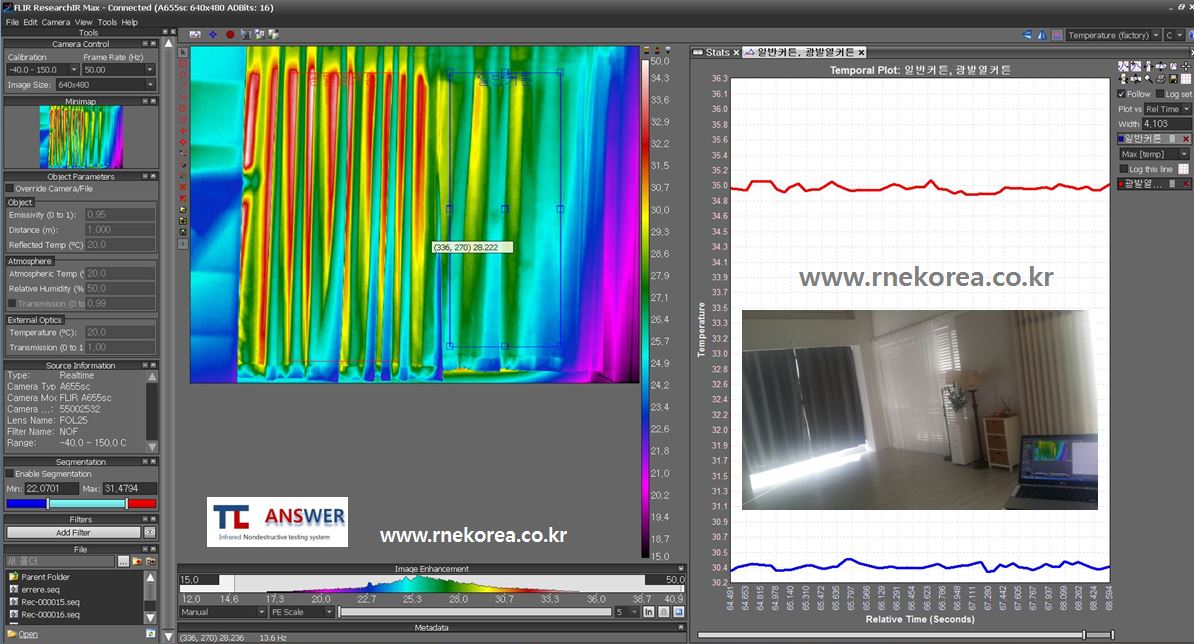Enable the Override Camera/File checkbox
The height and width of the screenshot is (644, 1194).
[x=10, y=188]
